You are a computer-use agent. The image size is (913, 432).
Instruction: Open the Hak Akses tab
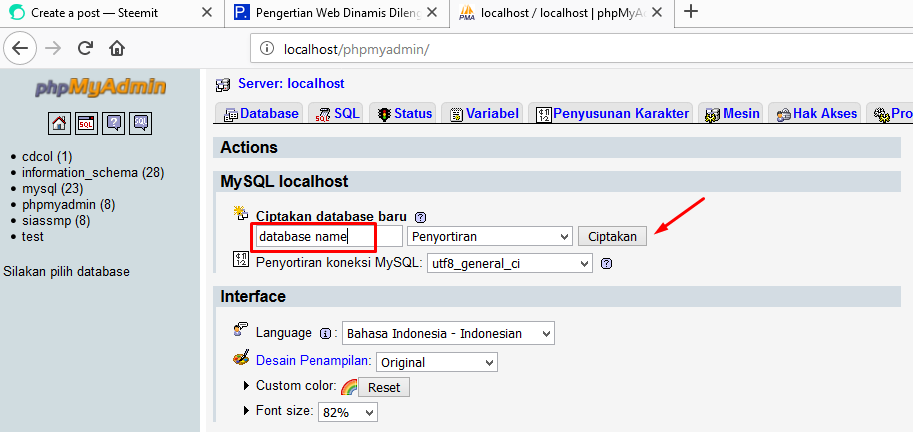(x=816, y=114)
